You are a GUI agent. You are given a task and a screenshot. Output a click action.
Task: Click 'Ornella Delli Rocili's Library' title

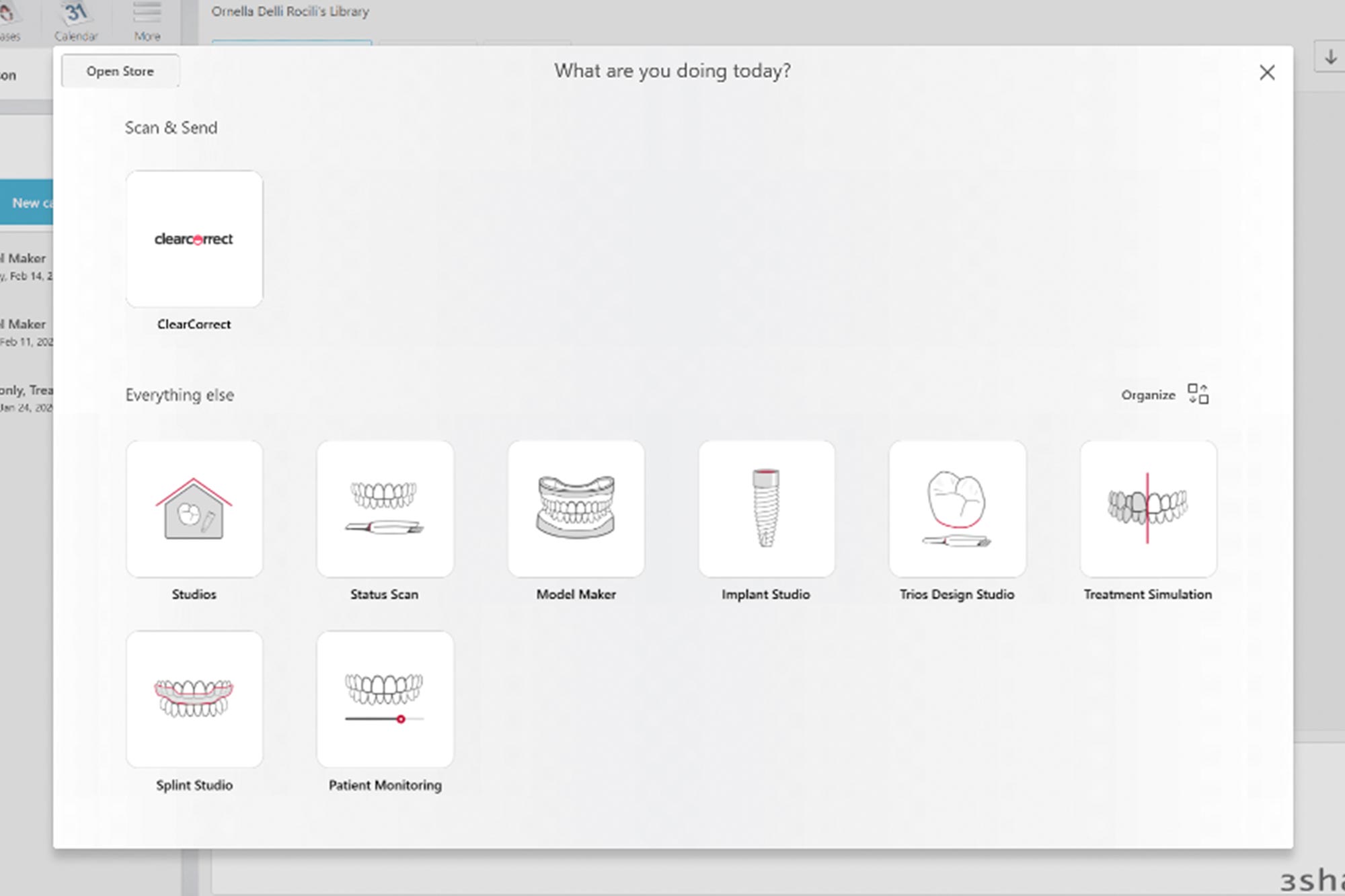tap(291, 11)
